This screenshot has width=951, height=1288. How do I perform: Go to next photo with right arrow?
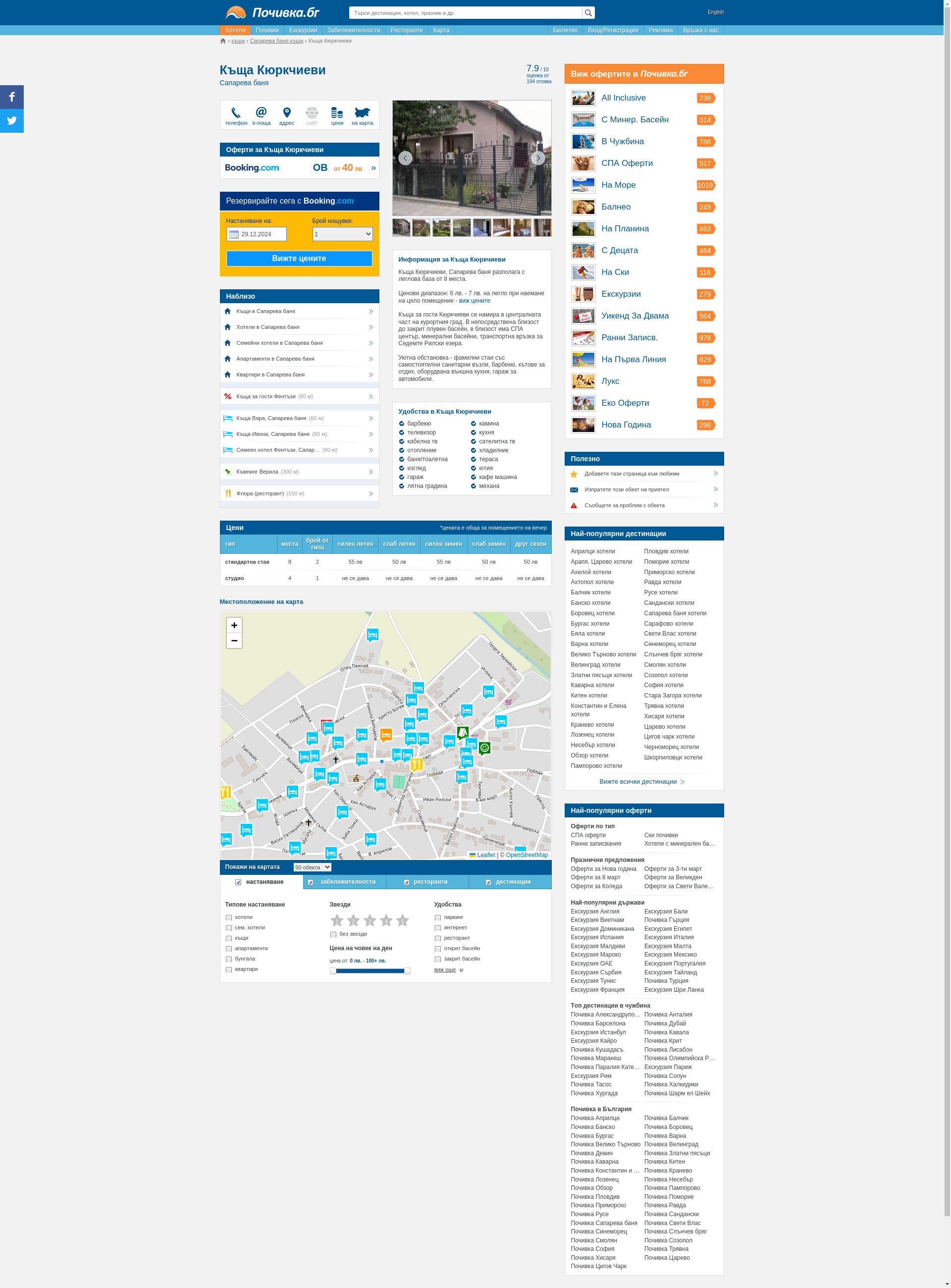[x=538, y=159]
